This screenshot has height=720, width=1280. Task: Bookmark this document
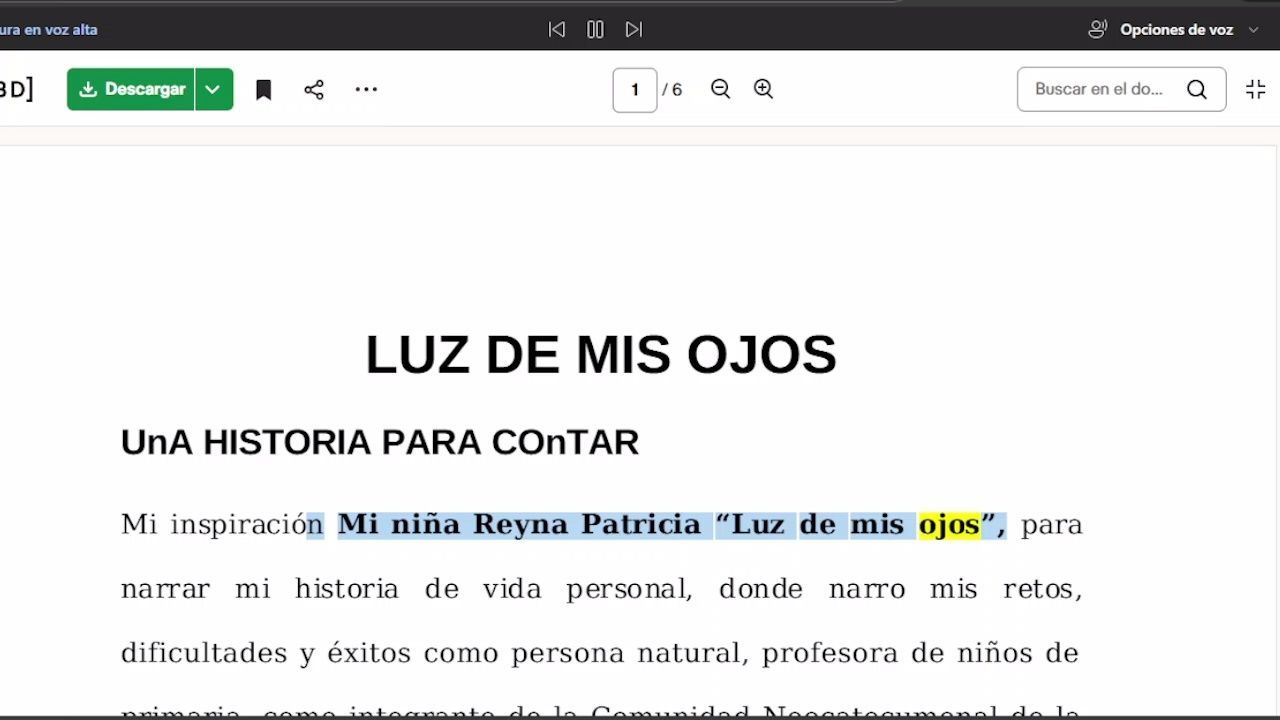tap(264, 90)
